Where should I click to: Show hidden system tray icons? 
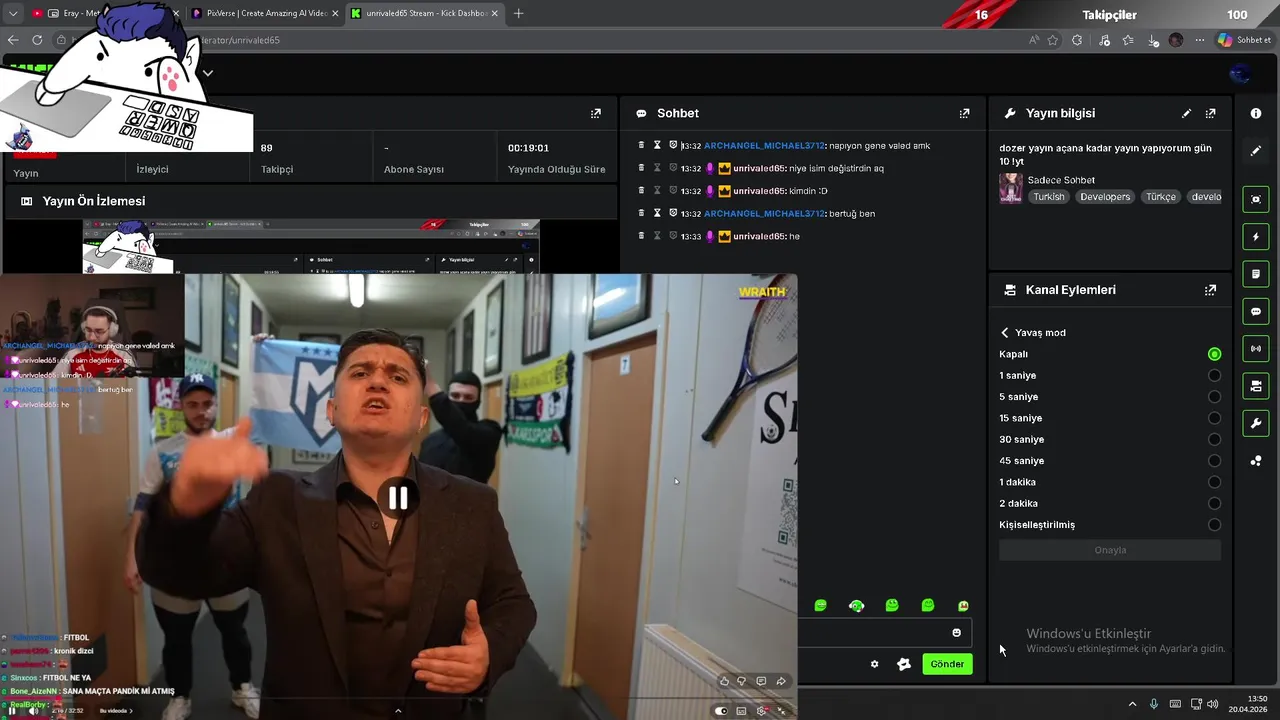click(1132, 704)
